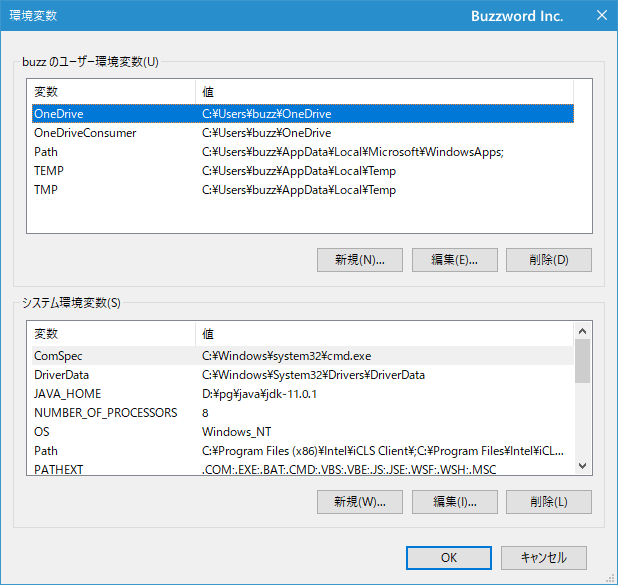Close the environment variables dialog window
This screenshot has height=585, width=618.
[x=600, y=16]
